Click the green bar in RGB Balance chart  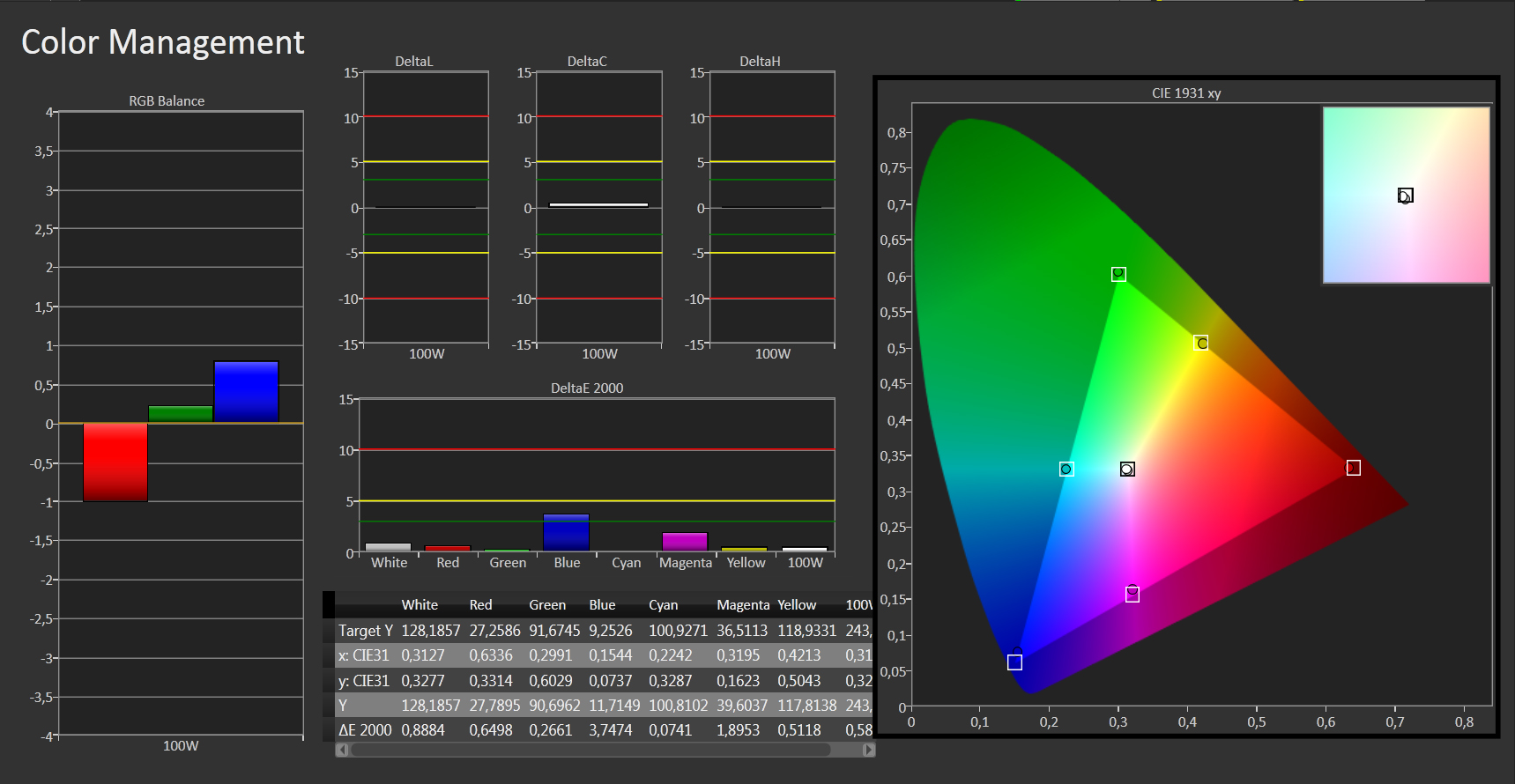coord(181,414)
